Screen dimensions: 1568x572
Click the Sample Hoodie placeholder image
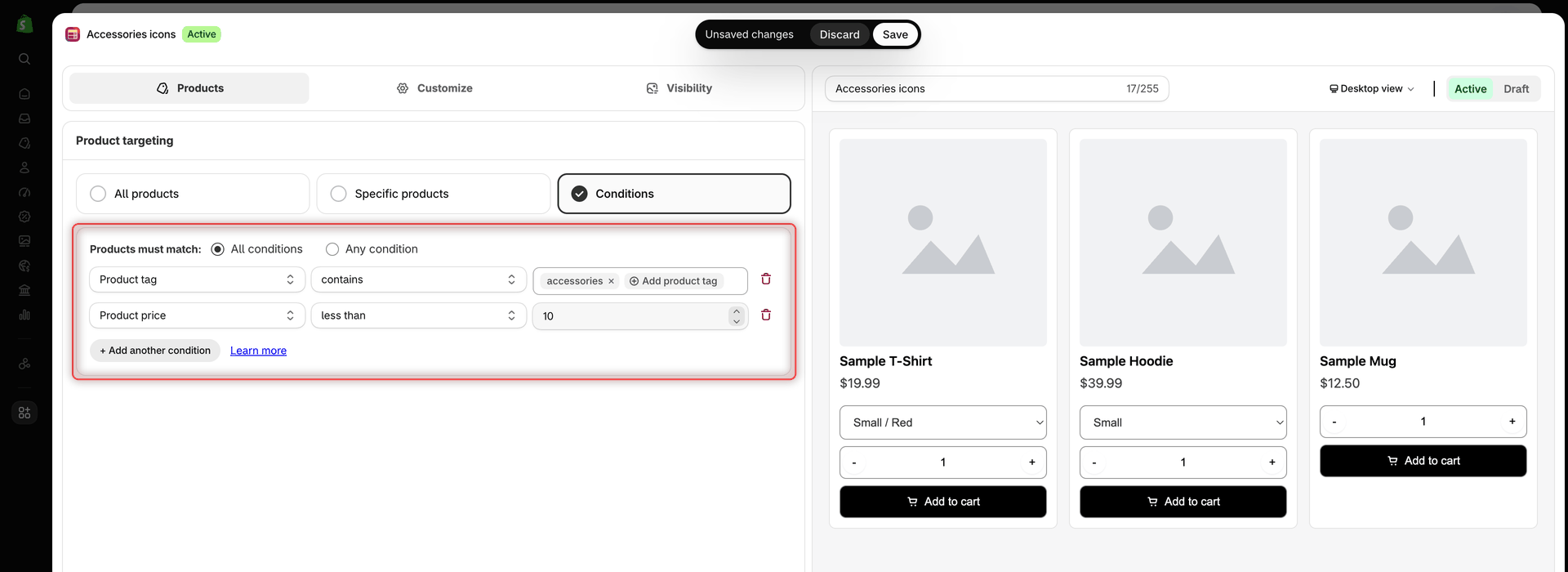1183,243
